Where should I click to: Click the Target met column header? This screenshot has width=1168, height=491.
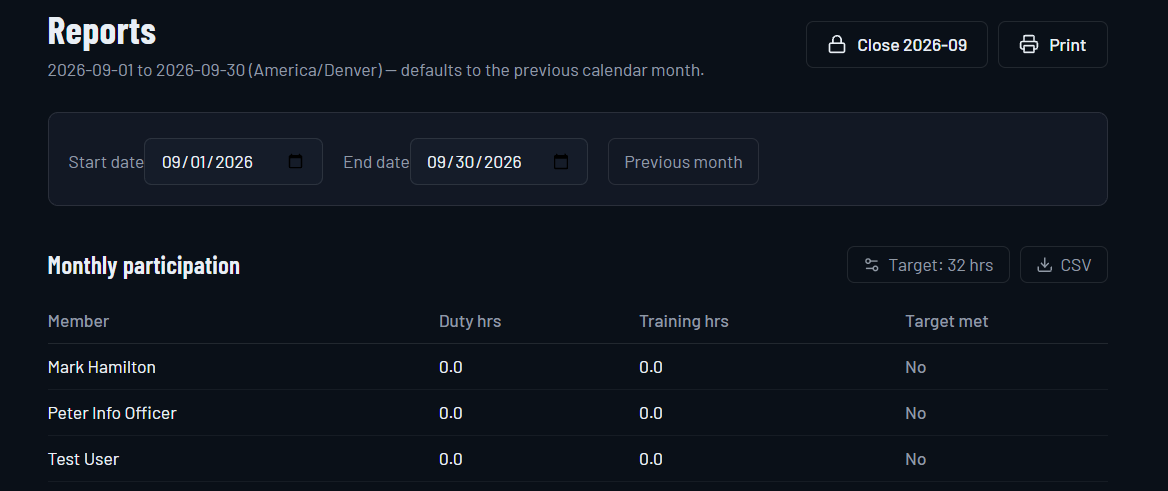pos(947,321)
